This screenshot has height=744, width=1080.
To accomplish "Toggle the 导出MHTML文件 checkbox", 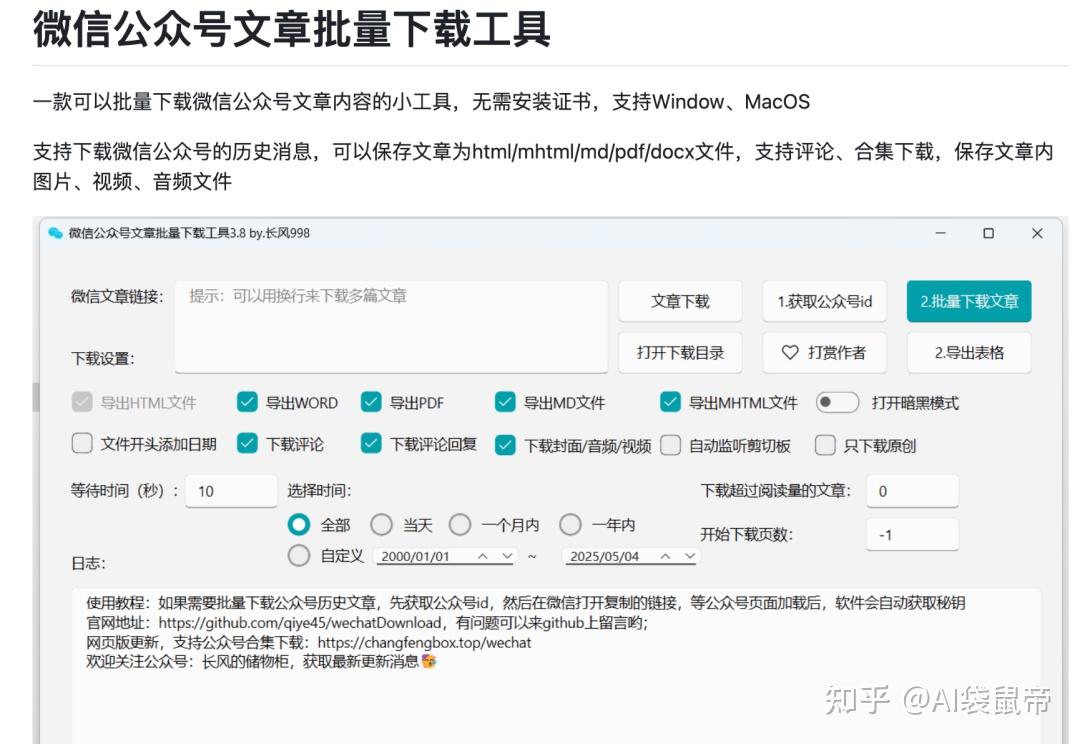I will point(670,402).
